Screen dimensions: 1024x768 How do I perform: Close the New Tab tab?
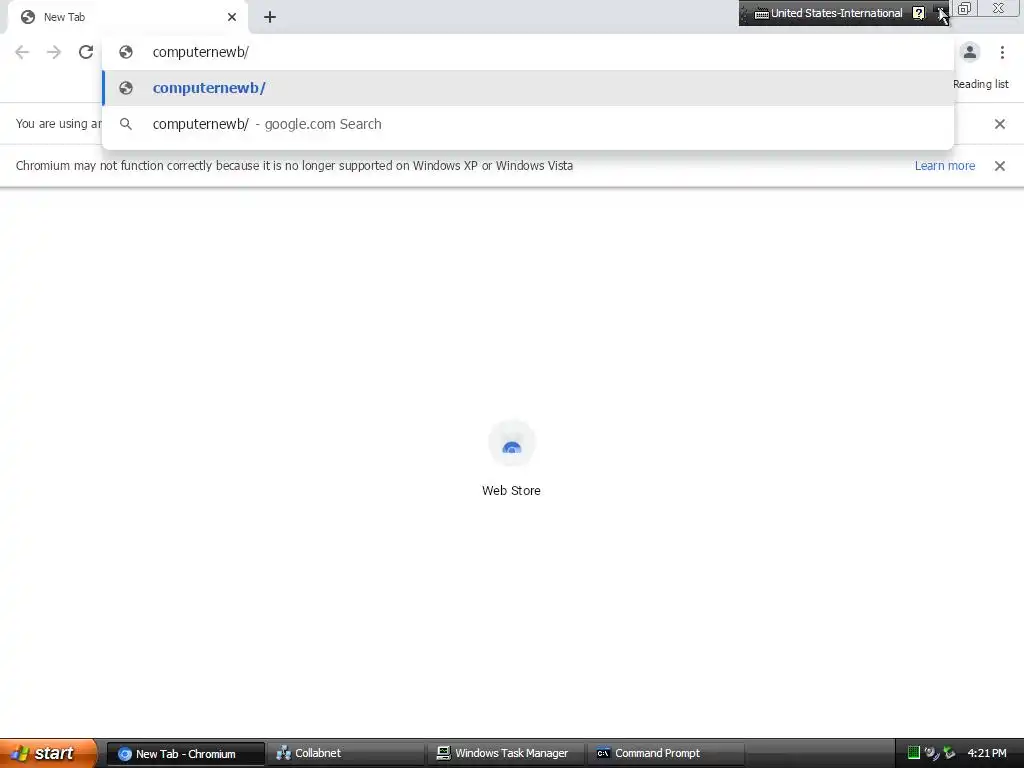click(232, 17)
